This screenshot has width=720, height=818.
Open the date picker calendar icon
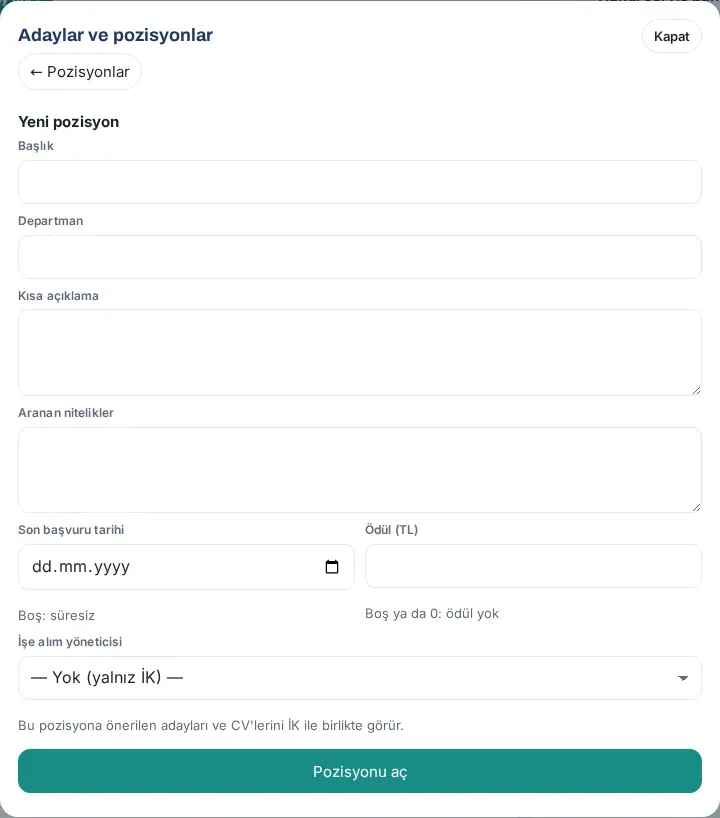[x=332, y=567]
